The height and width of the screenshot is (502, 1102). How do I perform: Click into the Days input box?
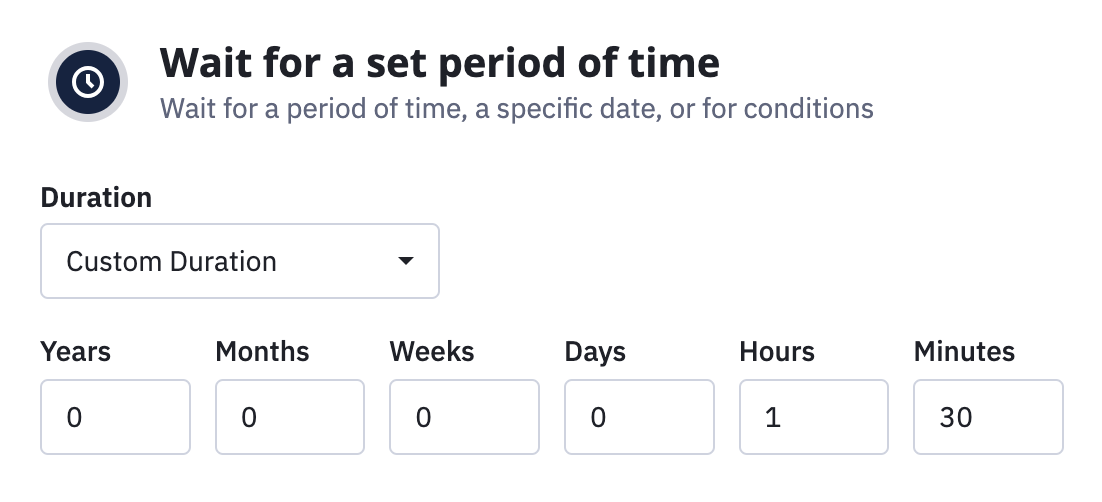[x=639, y=417]
